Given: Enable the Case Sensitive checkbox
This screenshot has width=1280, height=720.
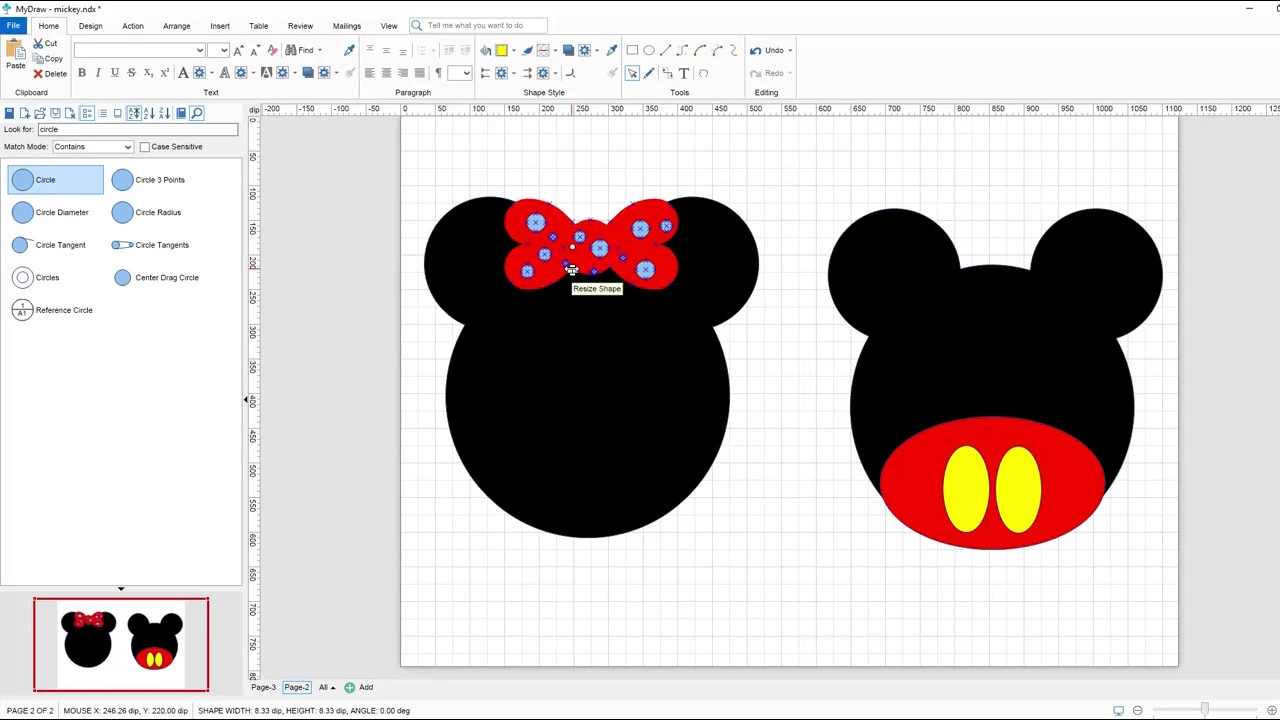Looking at the screenshot, I should pyautogui.click(x=144, y=147).
